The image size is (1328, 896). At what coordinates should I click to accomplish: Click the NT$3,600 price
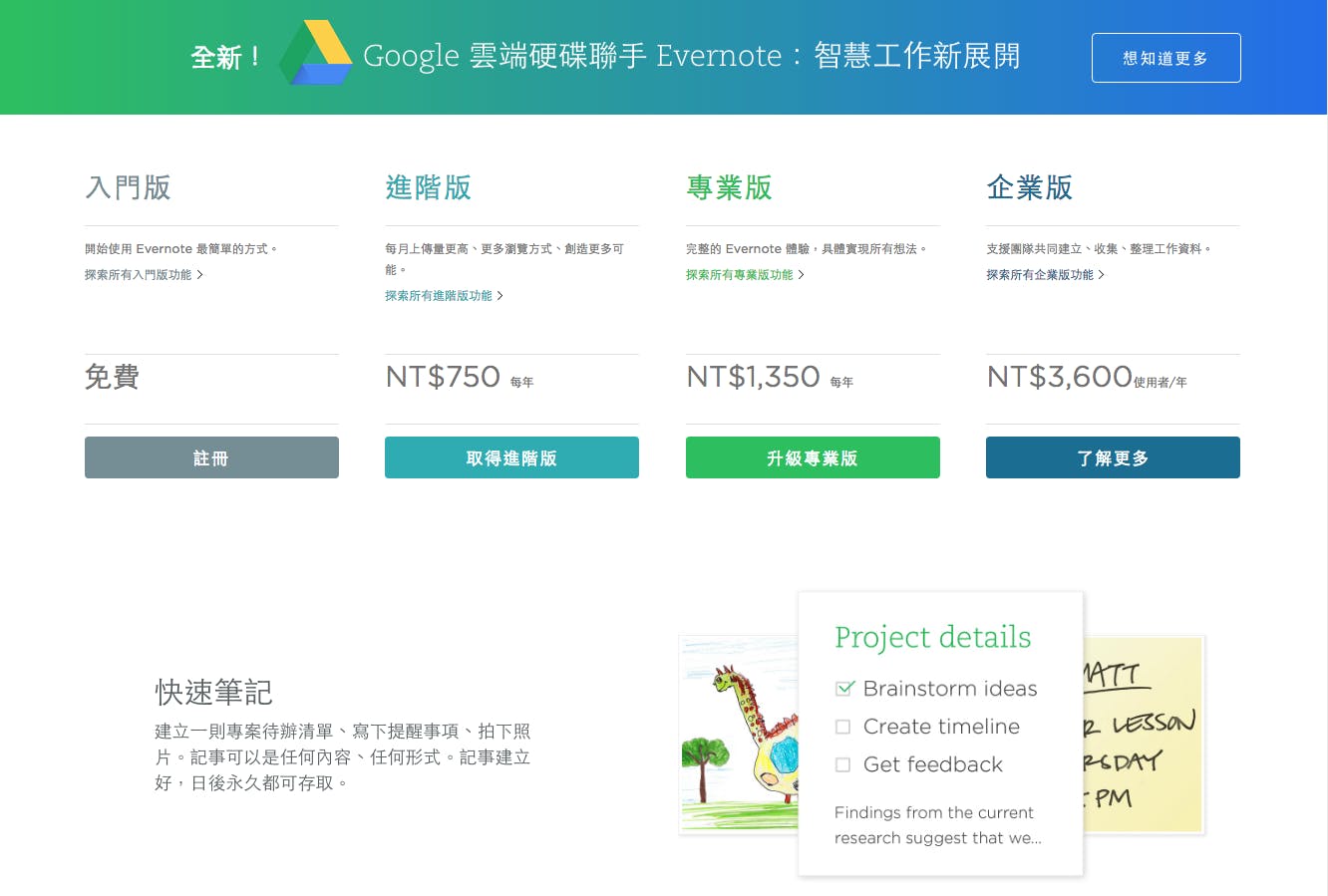(x=1060, y=377)
